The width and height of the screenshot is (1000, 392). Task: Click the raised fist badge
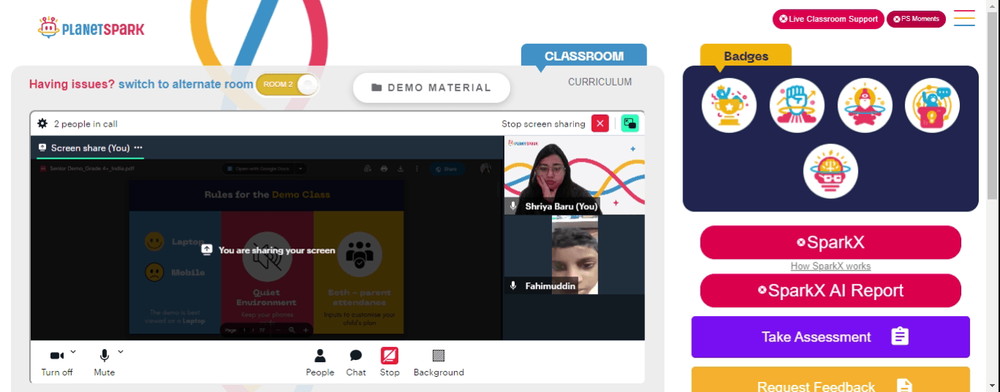[797, 105]
